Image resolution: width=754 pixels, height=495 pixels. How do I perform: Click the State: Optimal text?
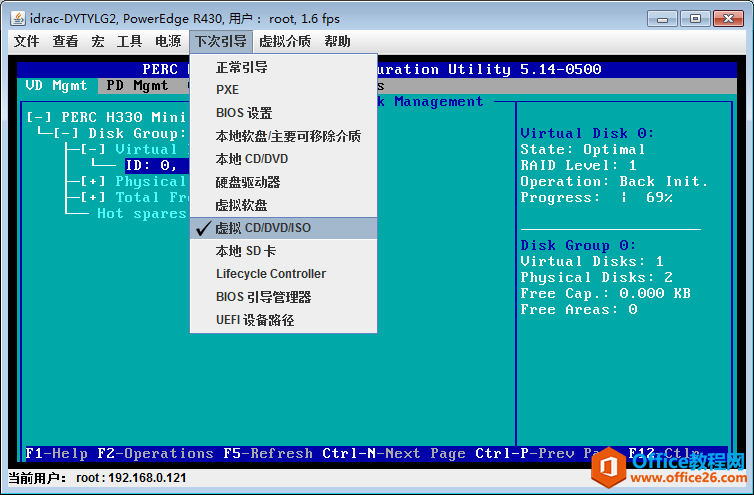point(582,149)
